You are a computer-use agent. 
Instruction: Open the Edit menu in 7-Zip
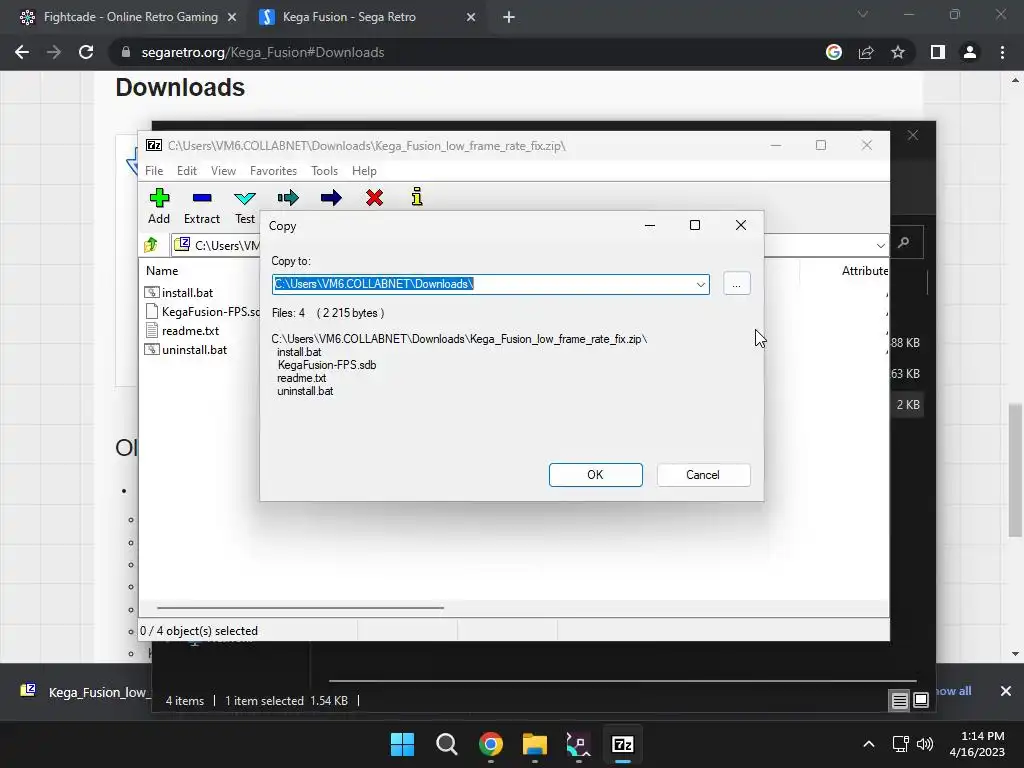[x=187, y=170]
